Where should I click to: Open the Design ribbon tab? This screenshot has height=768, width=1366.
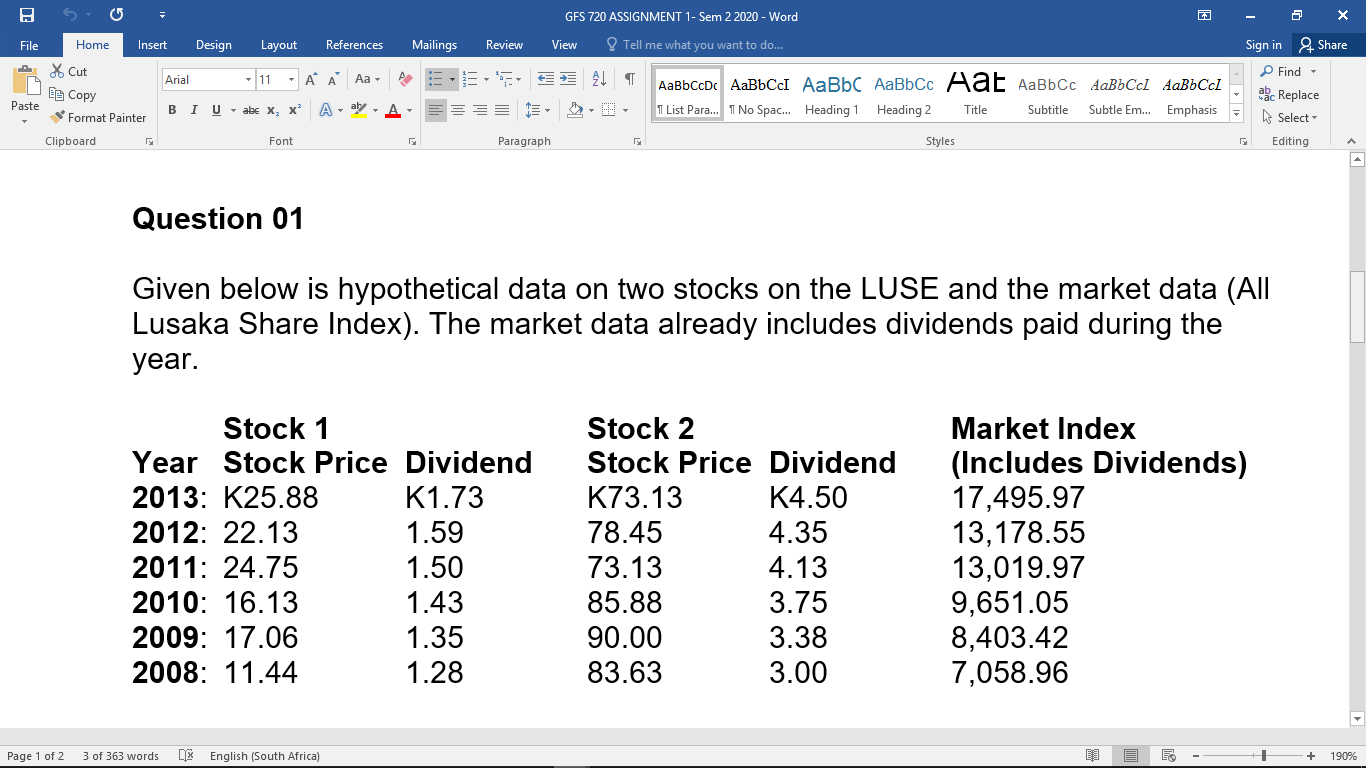click(213, 45)
